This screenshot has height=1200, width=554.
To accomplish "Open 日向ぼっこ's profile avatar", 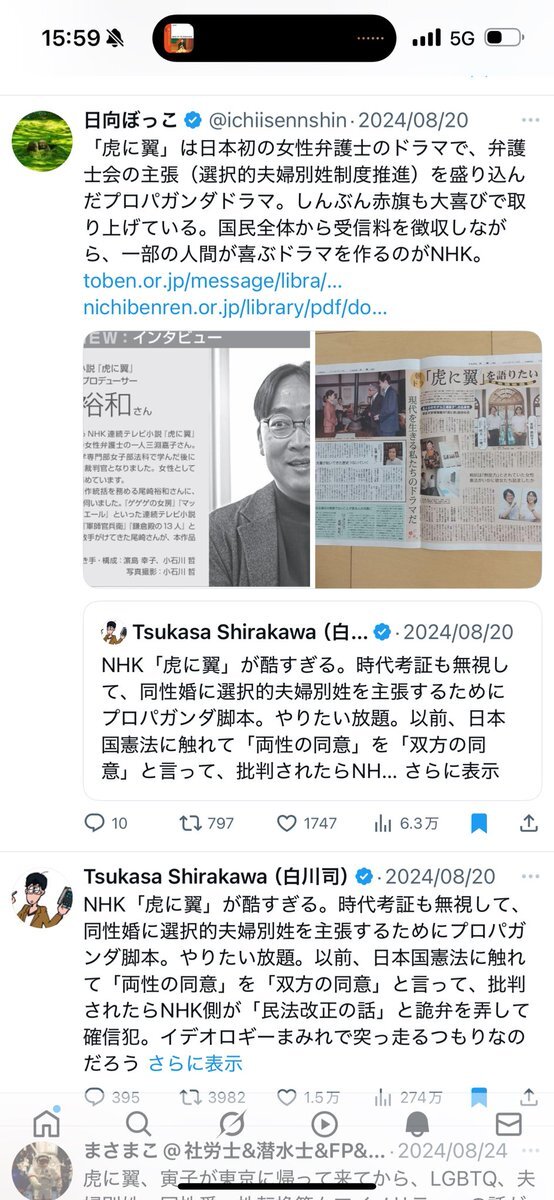I will click(42, 141).
